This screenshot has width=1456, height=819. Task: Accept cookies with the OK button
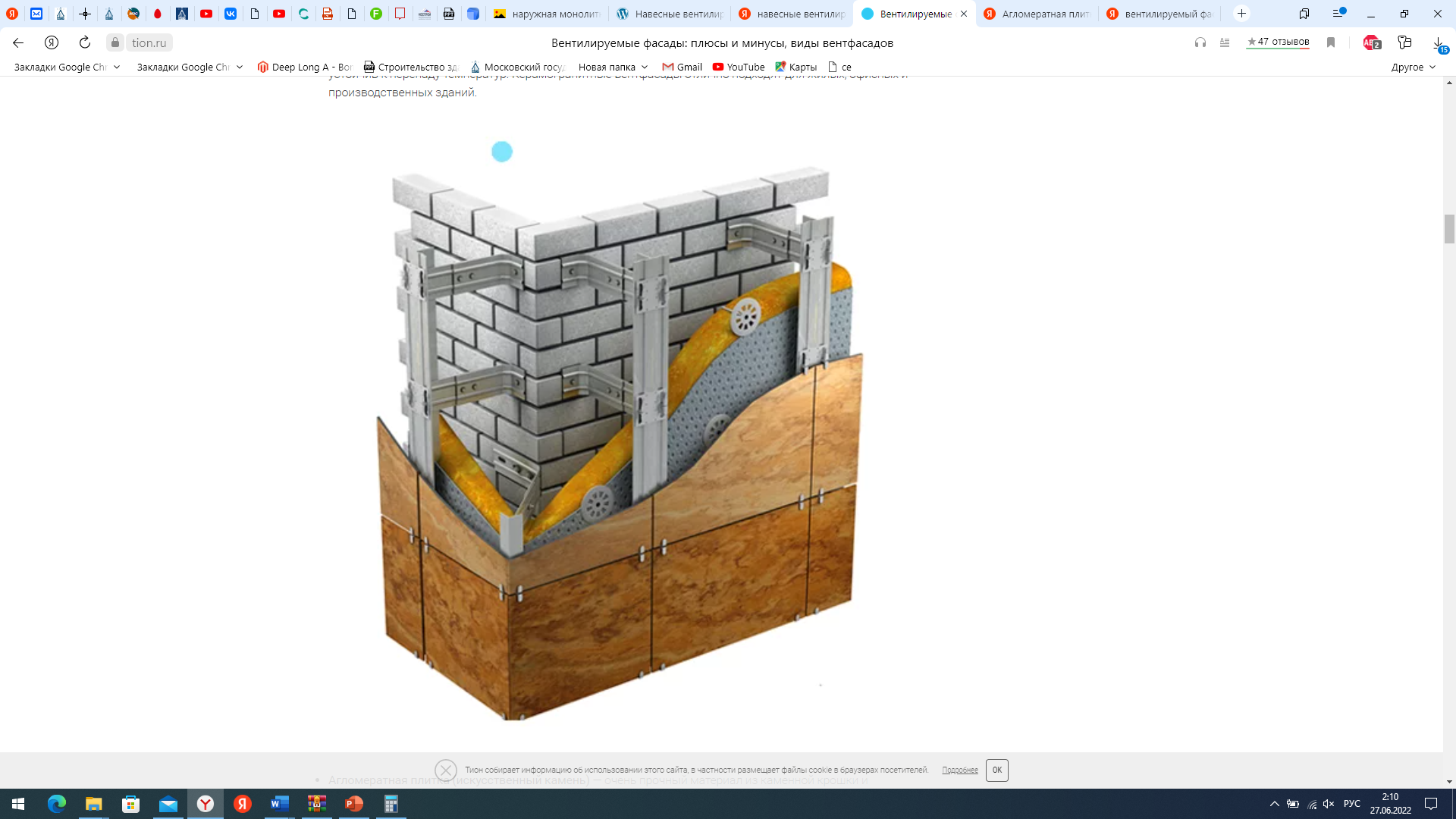tap(996, 770)
